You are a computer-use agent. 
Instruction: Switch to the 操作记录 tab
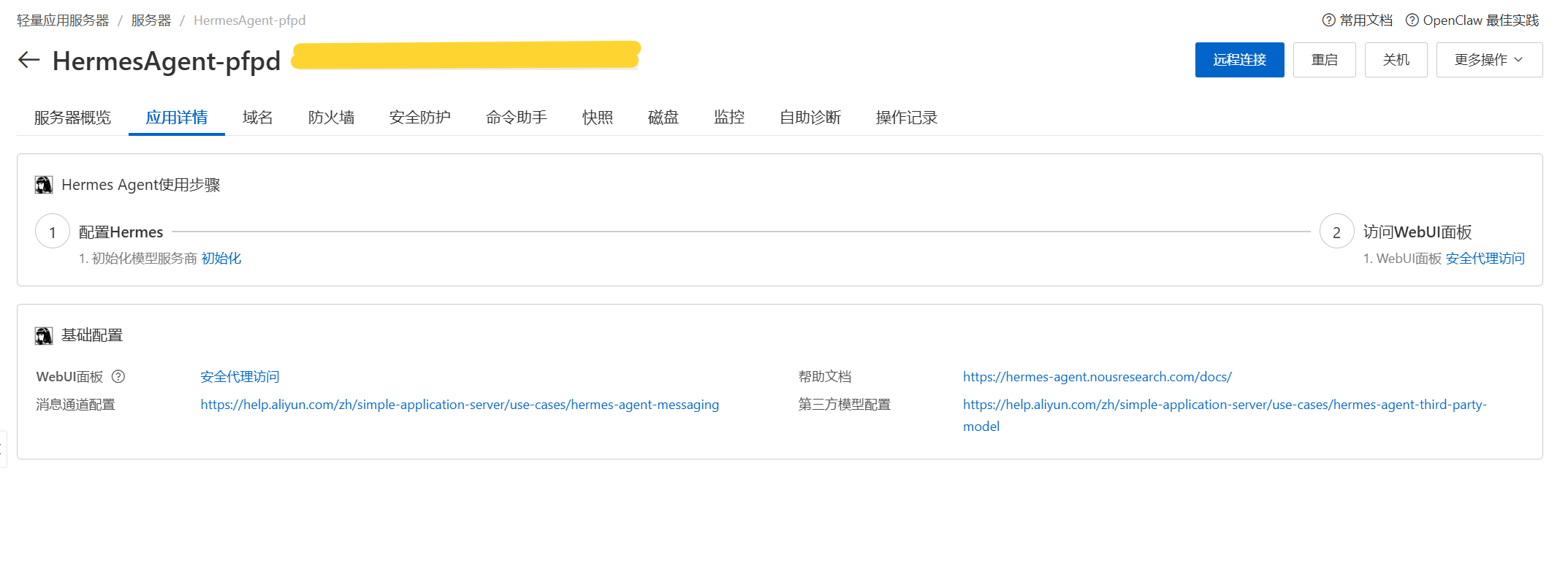907,118
